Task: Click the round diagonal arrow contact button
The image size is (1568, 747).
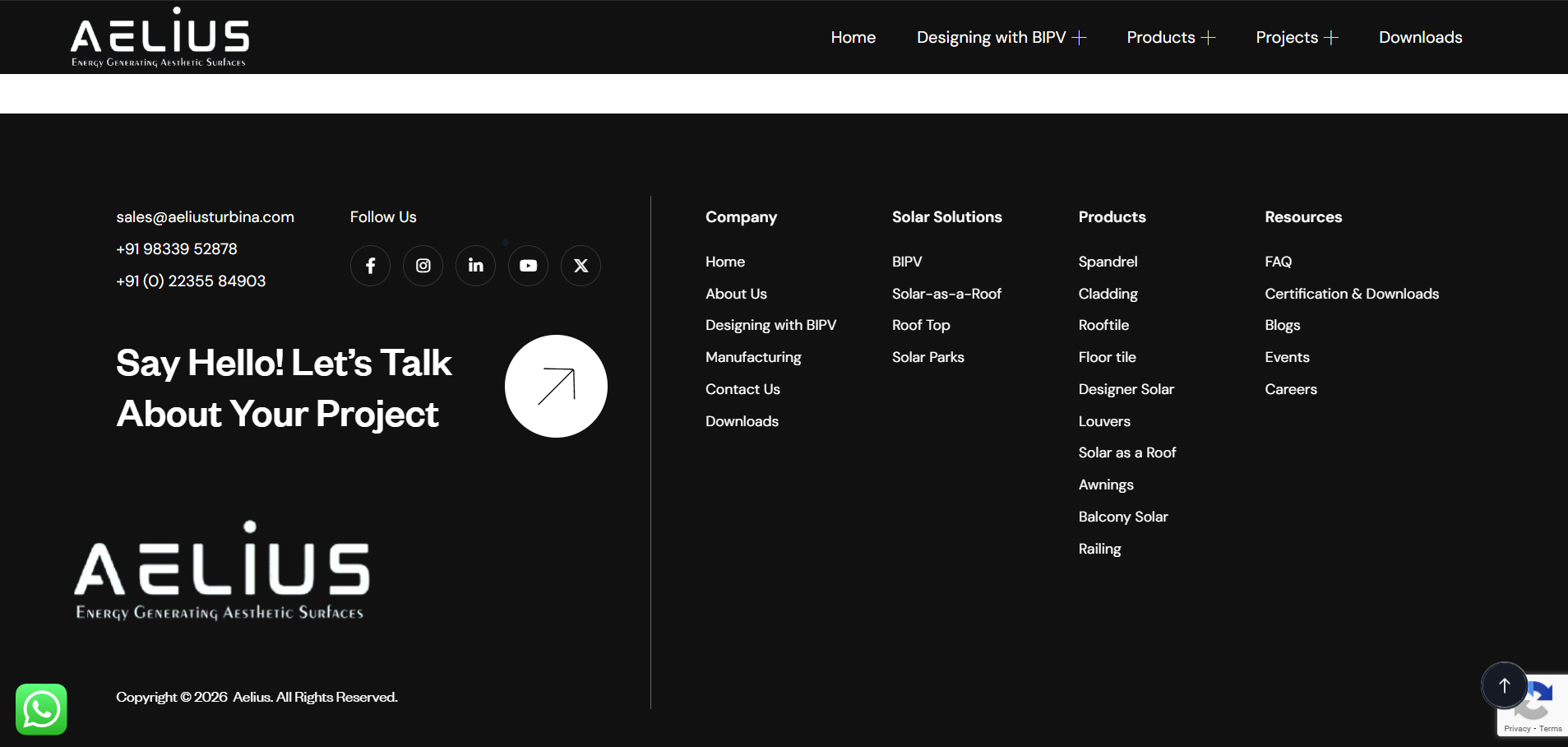Action: [556, 386]
